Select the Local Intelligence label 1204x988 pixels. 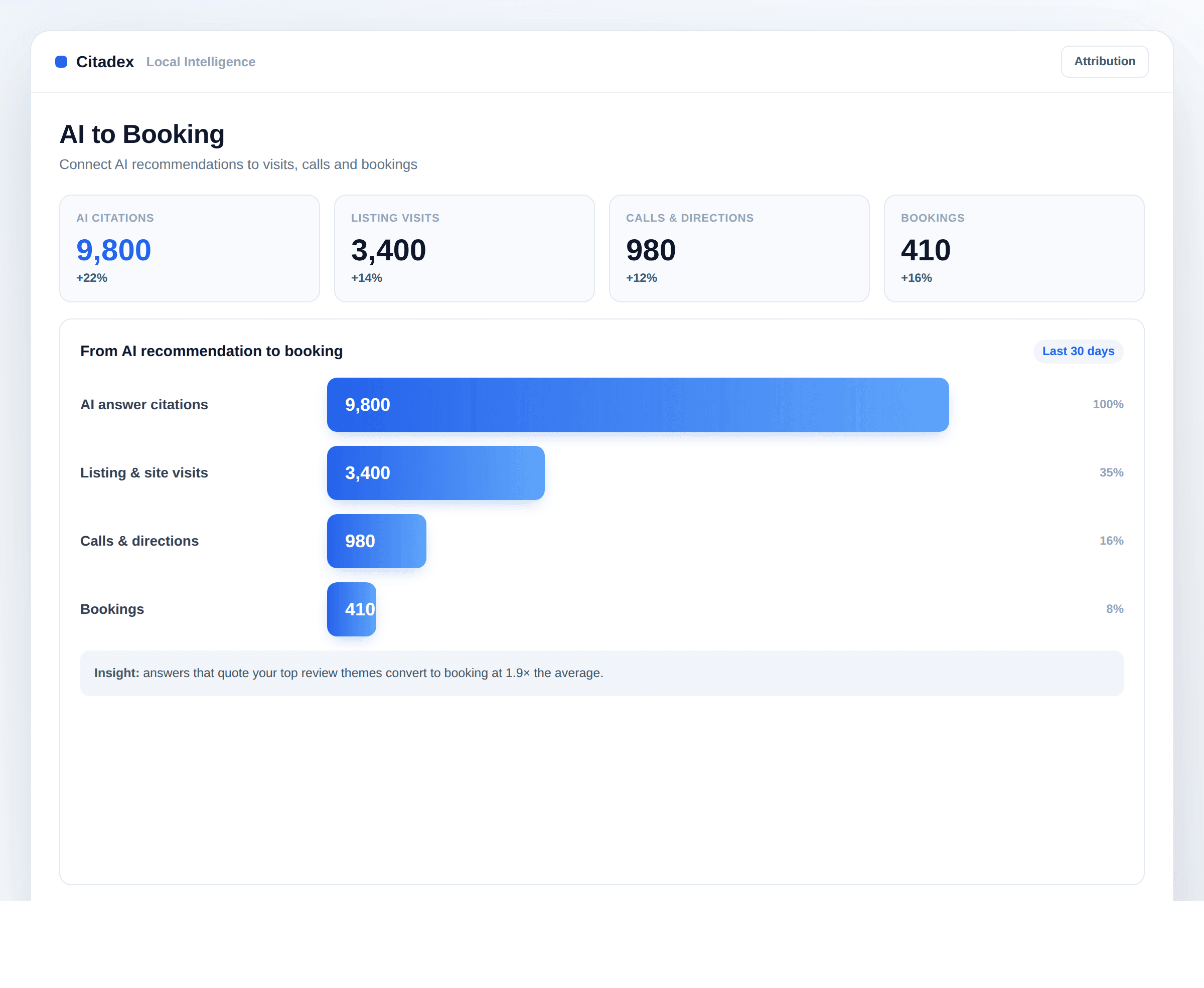point(200,62)
